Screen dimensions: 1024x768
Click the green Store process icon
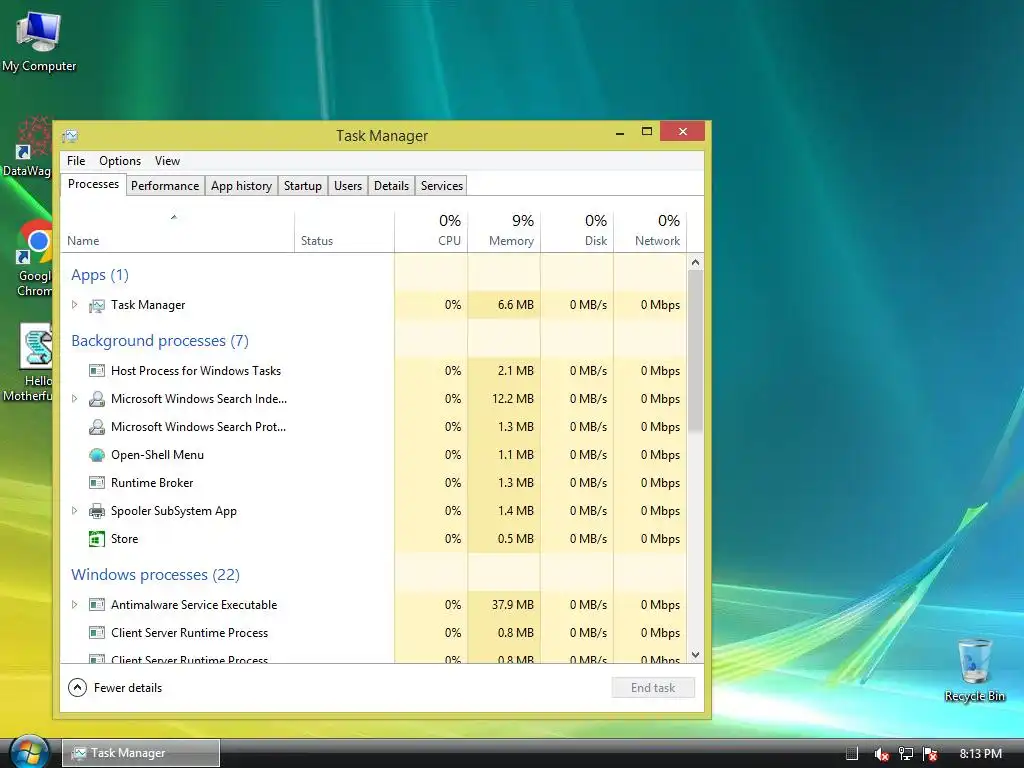coord(97,539)
